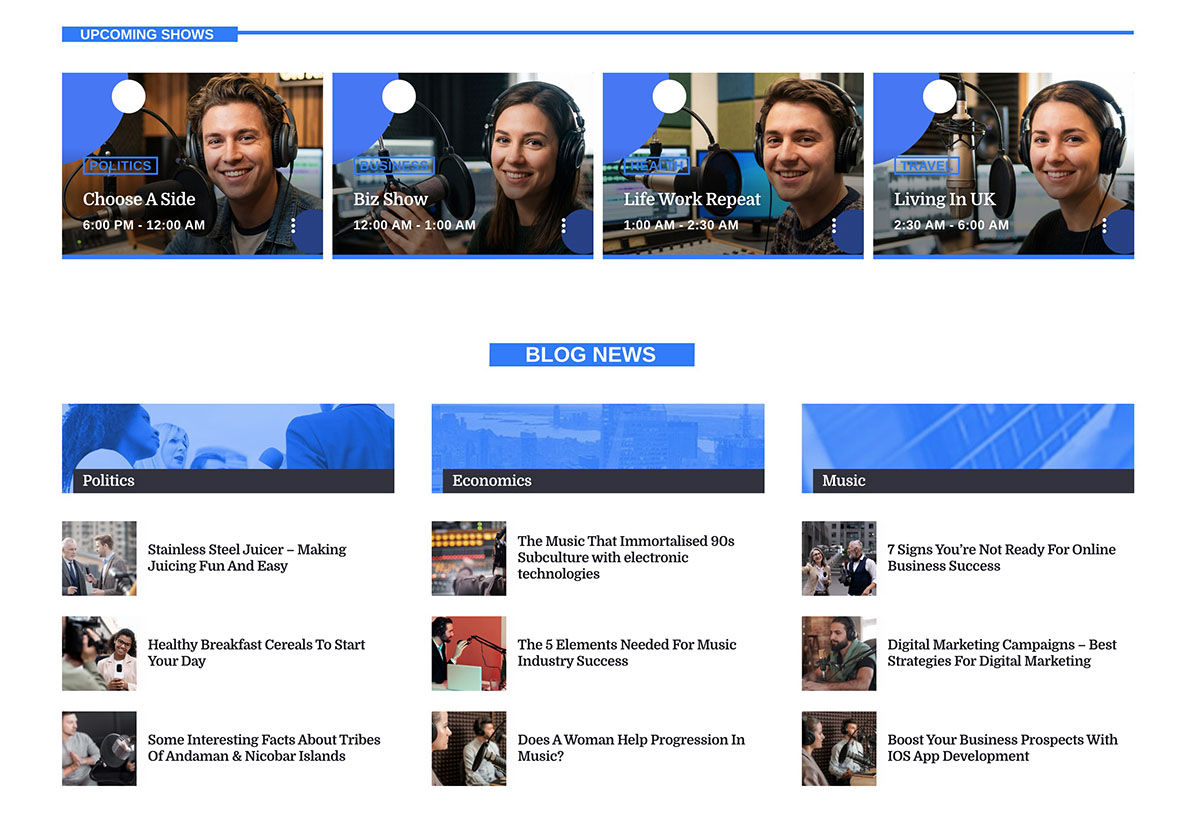Screen dimensions: 1200x827
Task: Click the white circle on Life Work Repeat card
Action: point(669,97)
